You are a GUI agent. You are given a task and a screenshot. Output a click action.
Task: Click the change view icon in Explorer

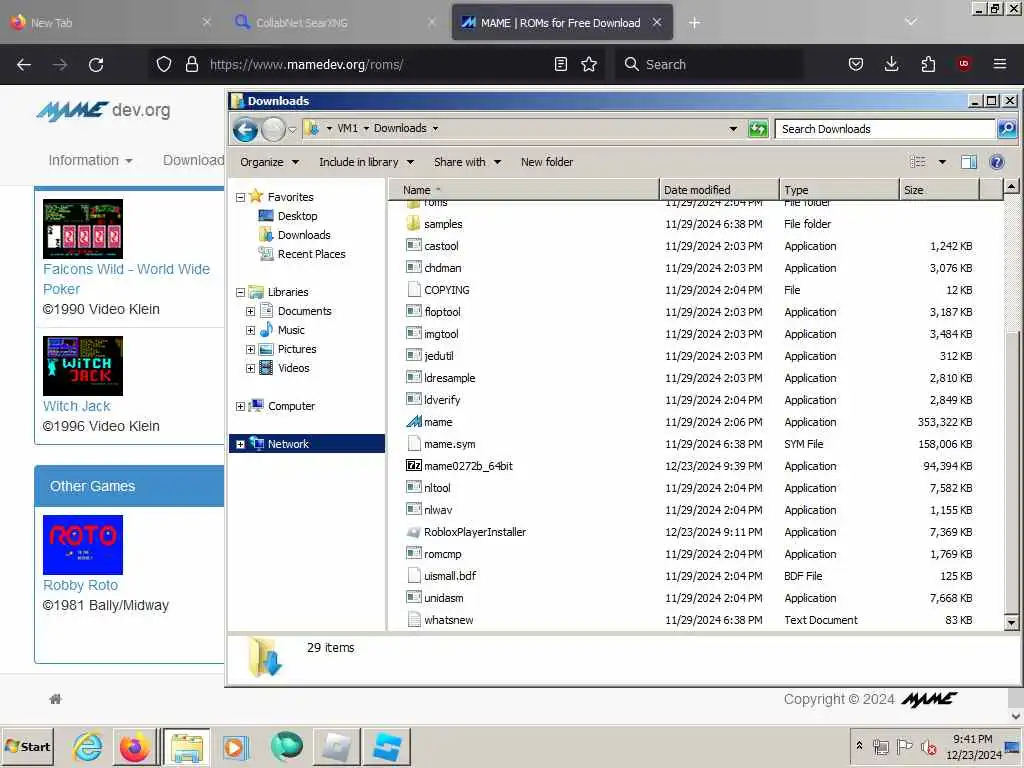pos(918,162)
